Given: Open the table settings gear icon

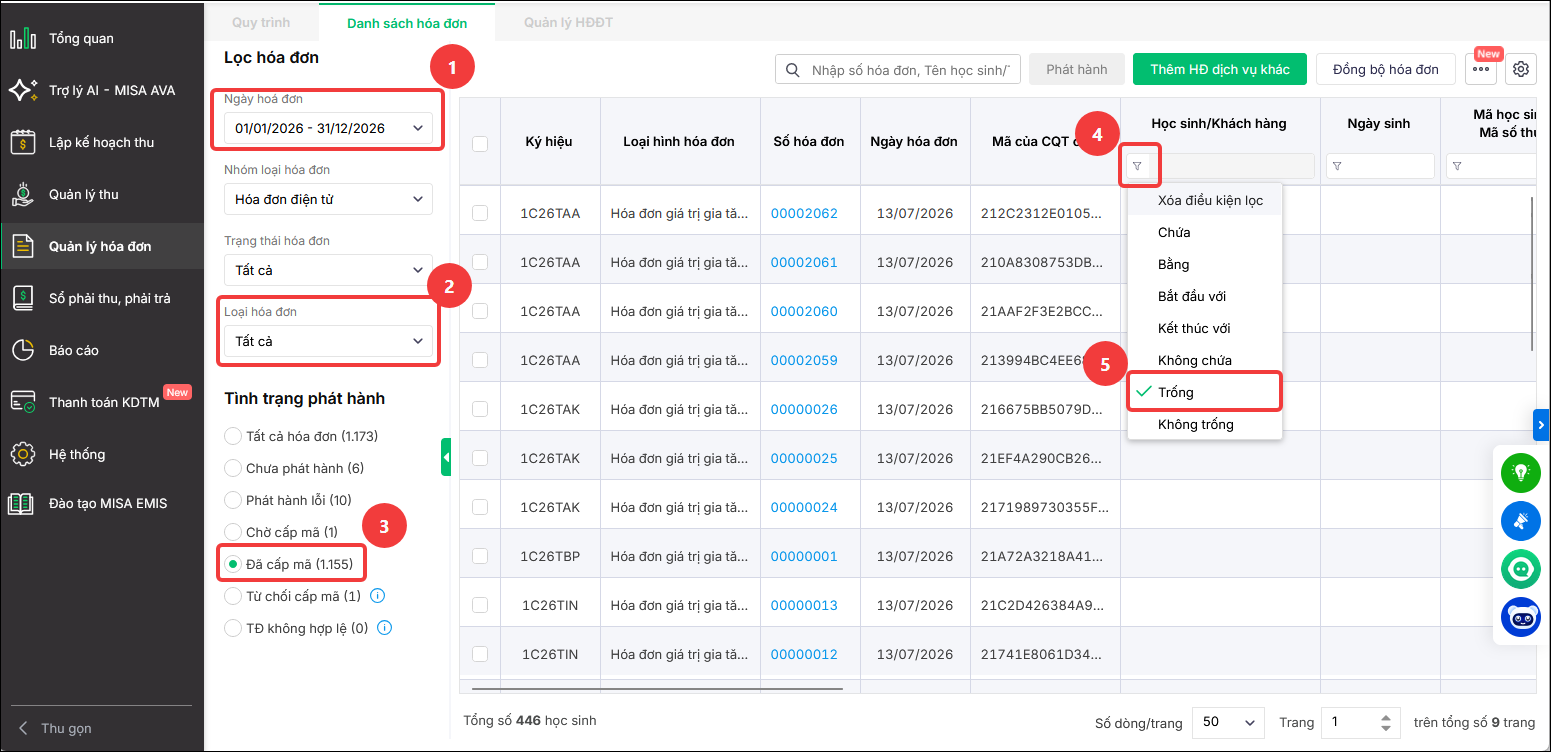Looking at the screenshot, I should pos(1521,69).
